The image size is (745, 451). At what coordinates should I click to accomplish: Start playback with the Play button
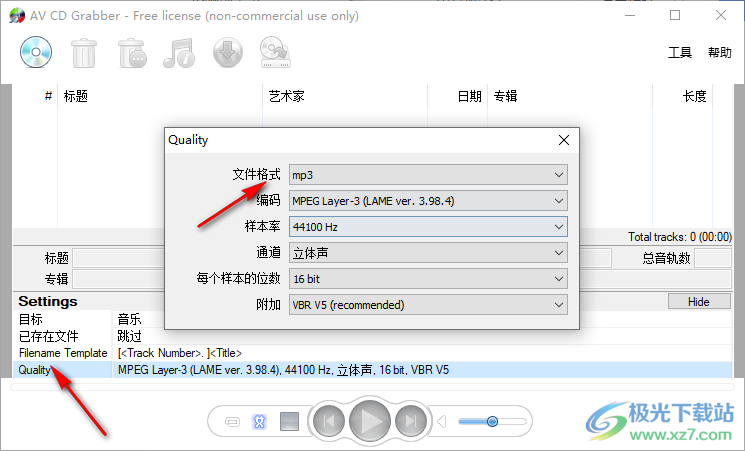(x=370, y=421)
